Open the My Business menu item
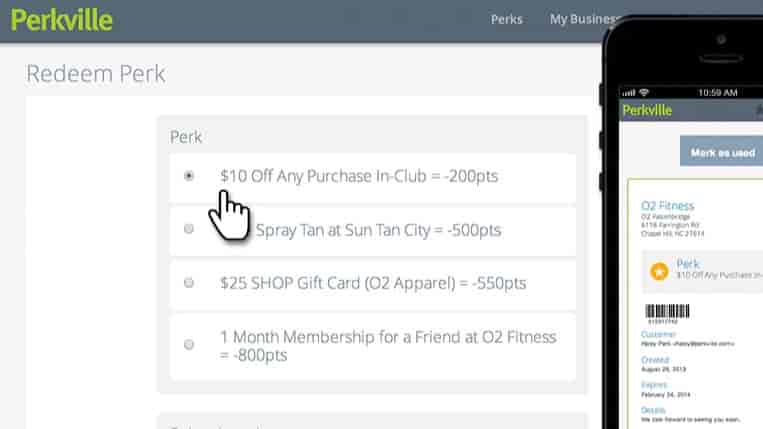 pos(584,19)
